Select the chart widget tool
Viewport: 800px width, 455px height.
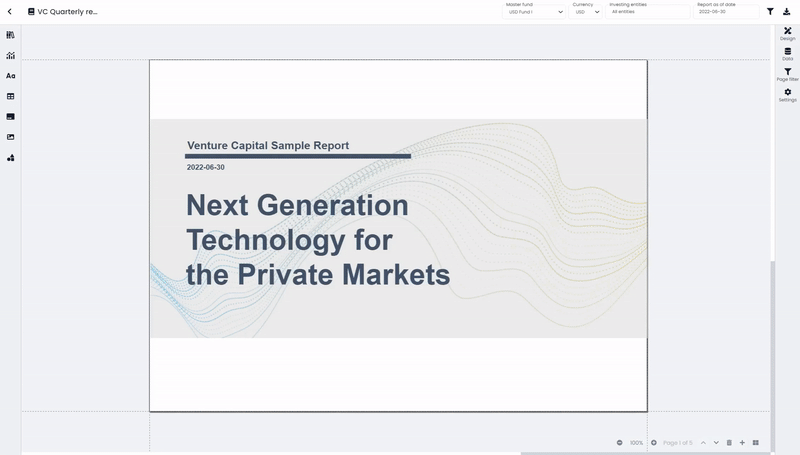(10, 55)
